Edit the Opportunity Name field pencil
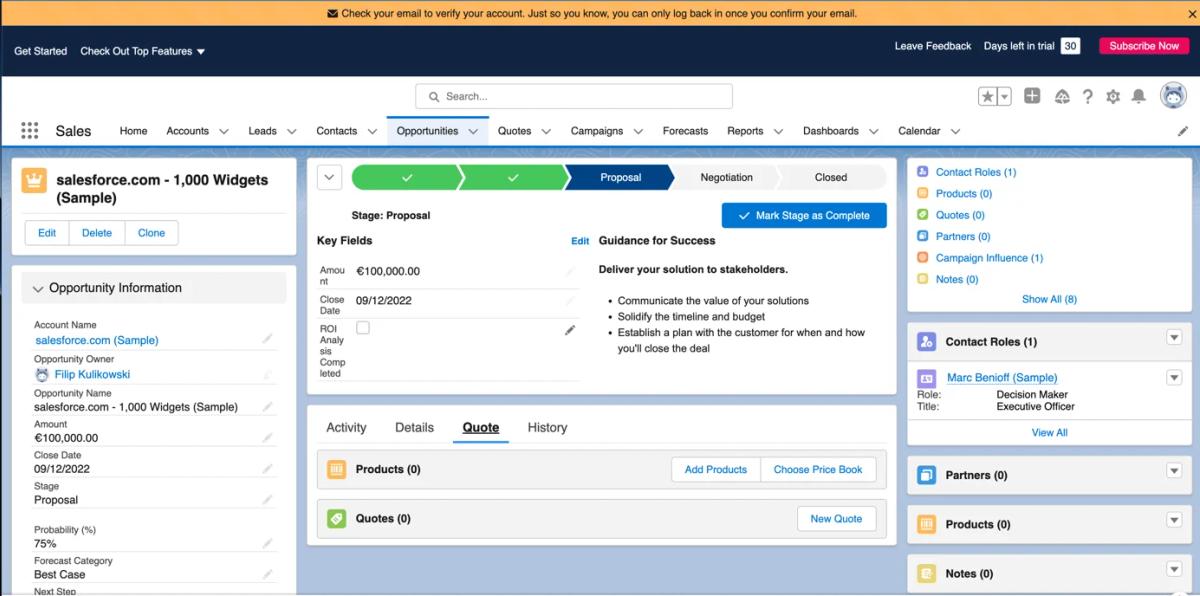Viewport: 1200px width, 596px height. (x=267, y=407)
